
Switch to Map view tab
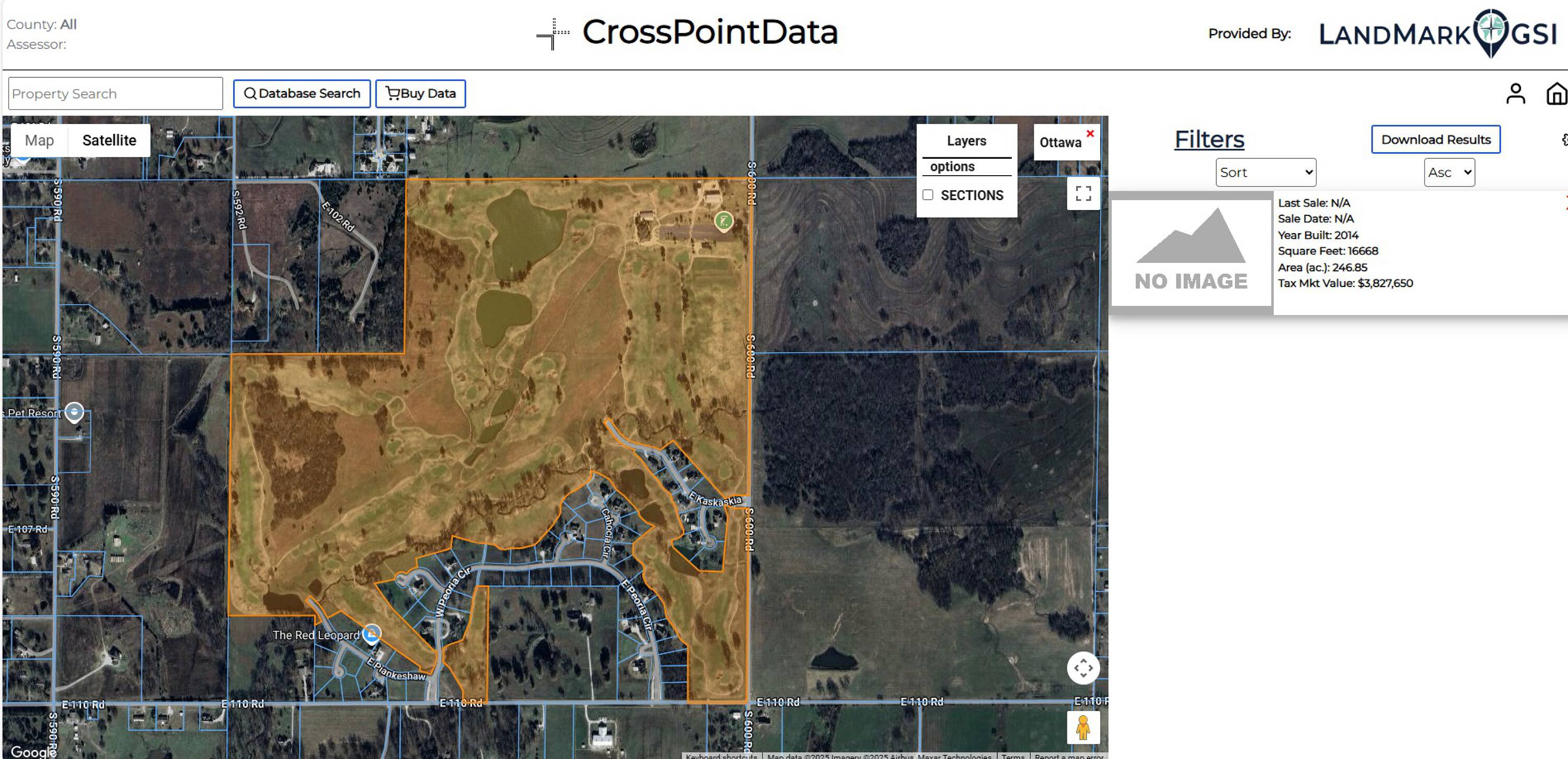click(x=40, y=140)
